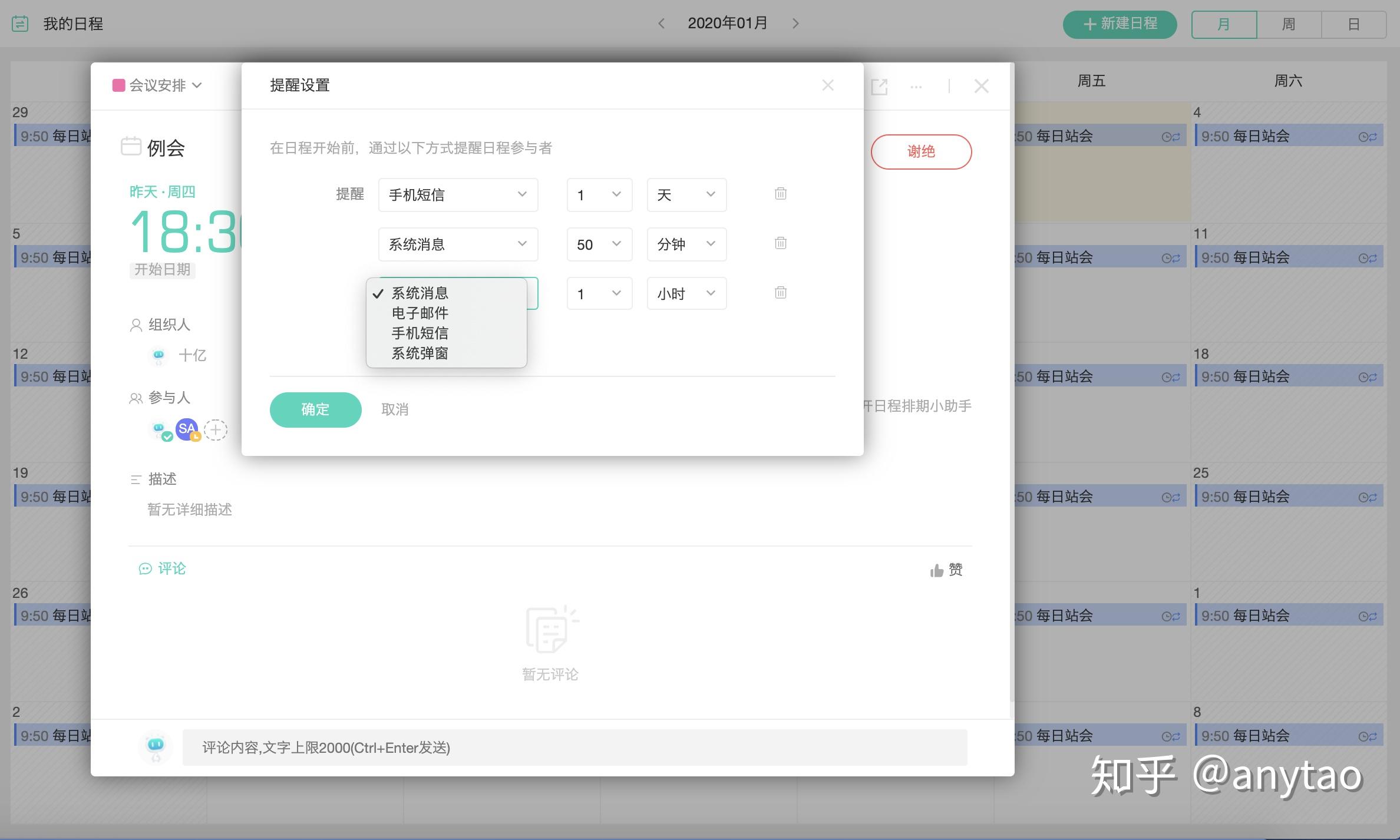This screenshot has height=840, width=1400.
Task: Open the 50 minutes value dropdown
Action: tap(599, 244)
